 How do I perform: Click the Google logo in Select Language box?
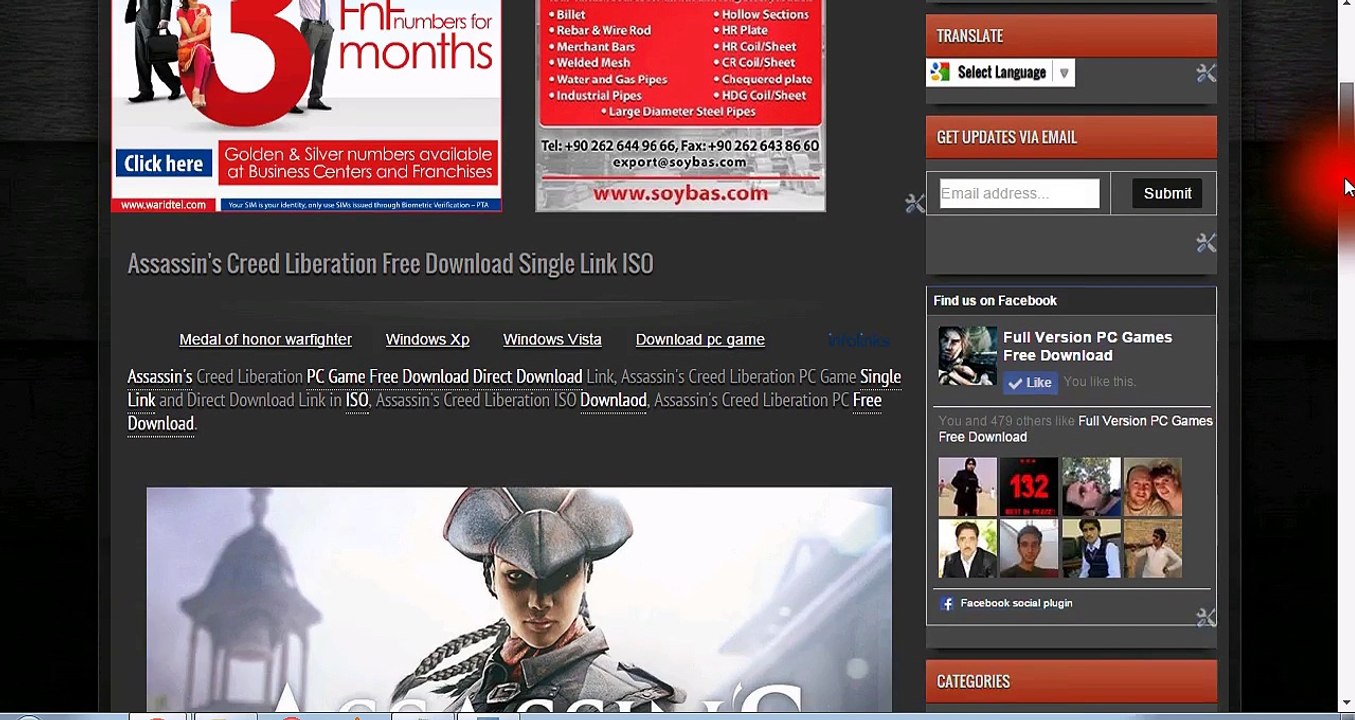click(940, 72)
